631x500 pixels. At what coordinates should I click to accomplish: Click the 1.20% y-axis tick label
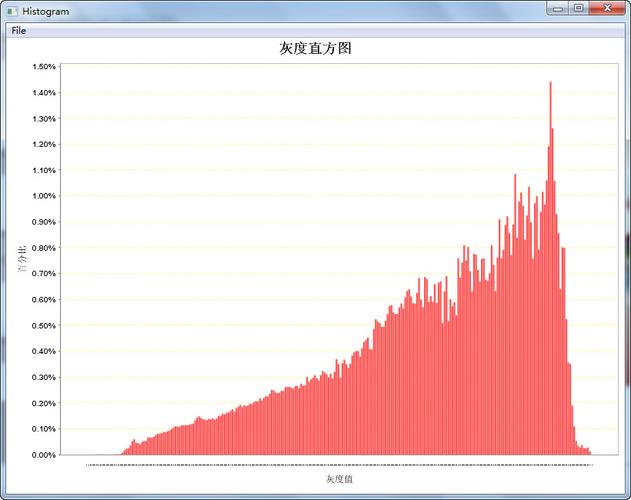click(x=44, y=145)
